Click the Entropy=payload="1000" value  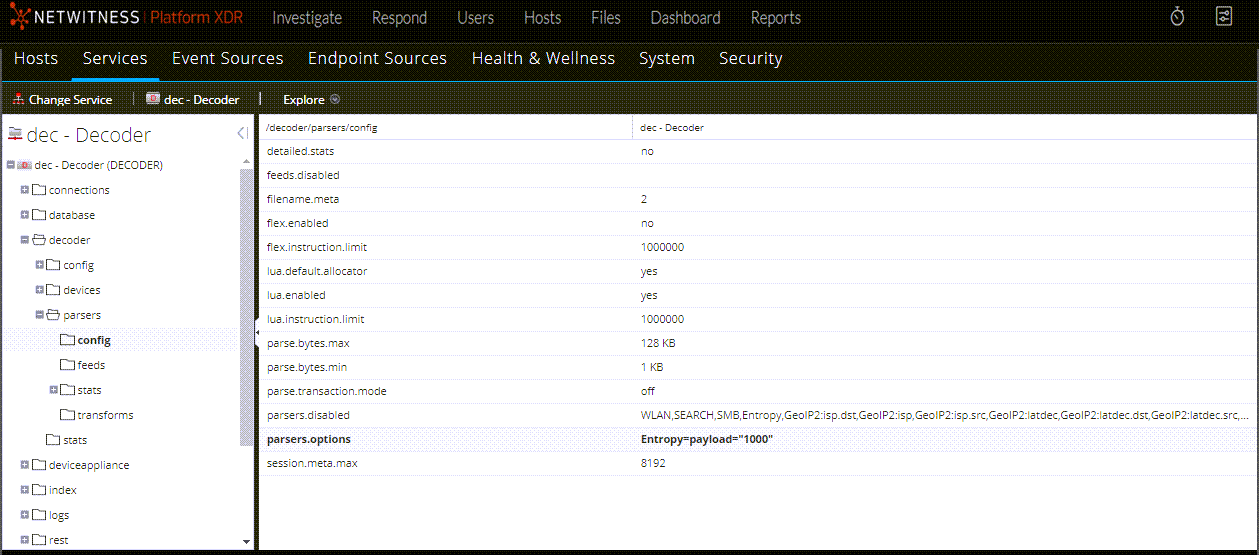707,440
